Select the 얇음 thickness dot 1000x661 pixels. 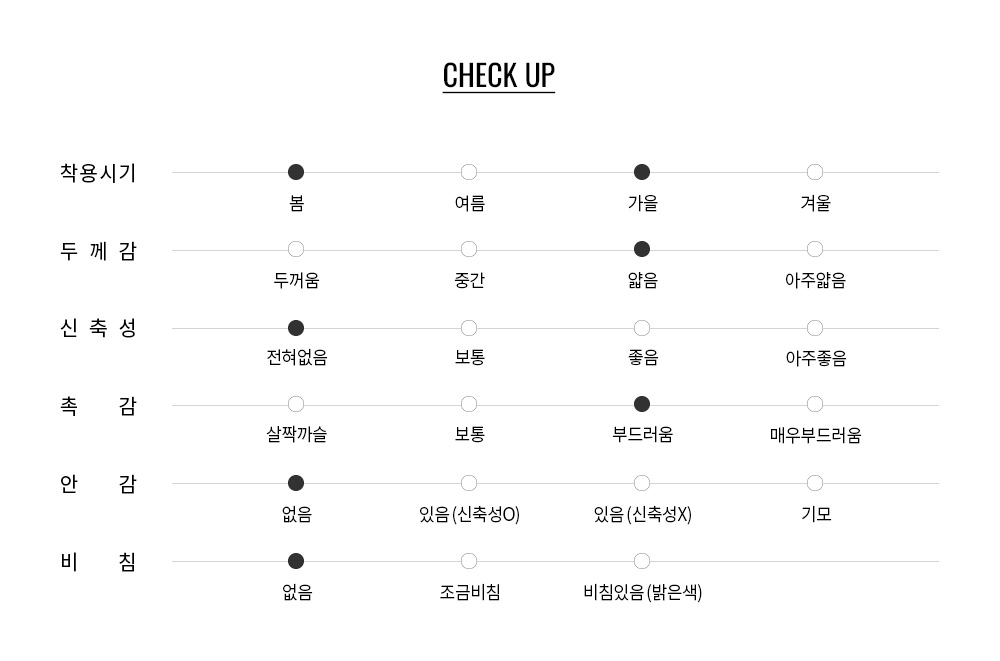click(x=642, y=249)
